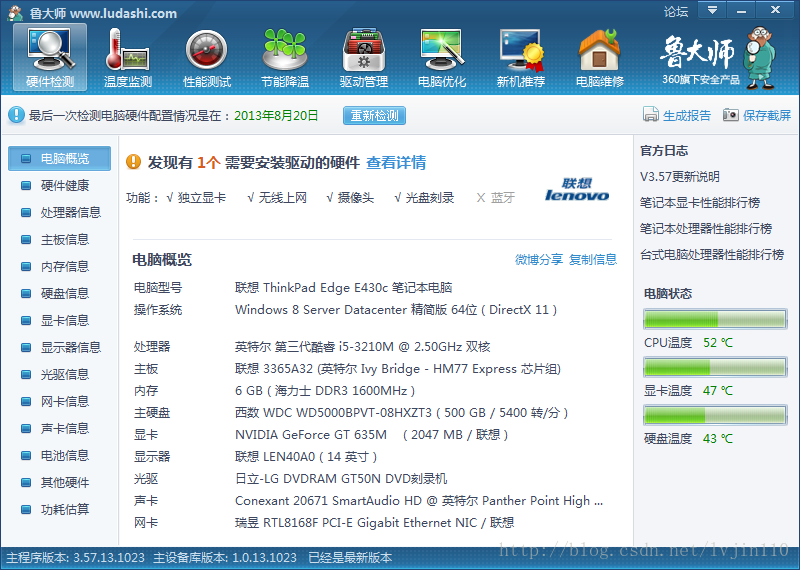Click 生成报告 generate report

pyautogui.click(x=677, y=115)
